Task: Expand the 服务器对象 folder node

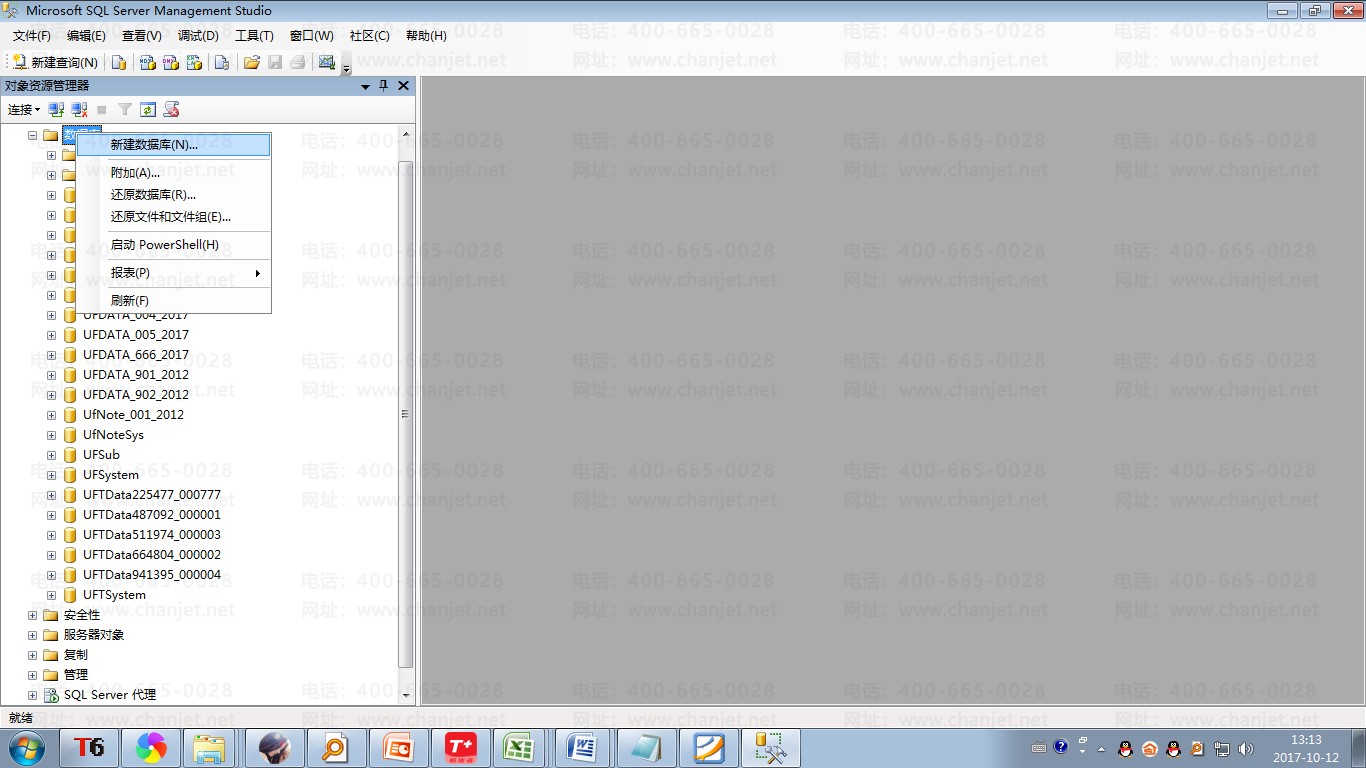Action: pos(32,635)
